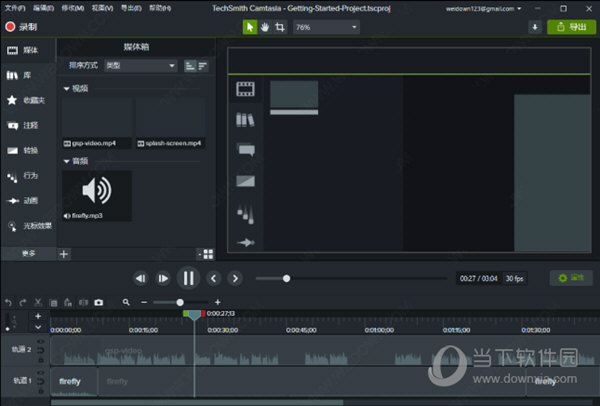The width and height of the screenshot is (600, 406).
Task: Open the 文件(F) menu
Action: (15, 8)
